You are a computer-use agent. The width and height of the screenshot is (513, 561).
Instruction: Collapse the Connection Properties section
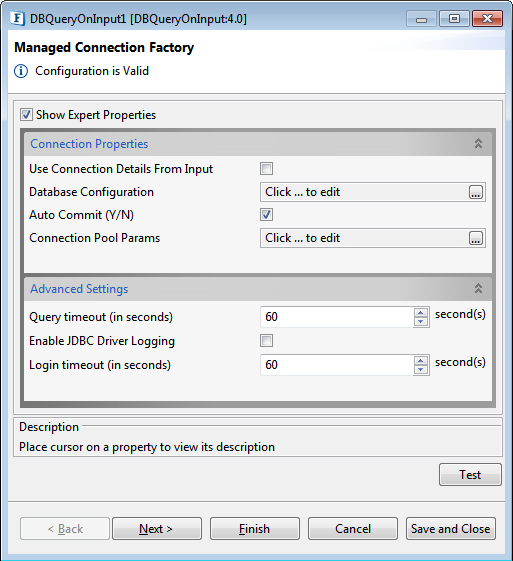(x=478, y=143)
